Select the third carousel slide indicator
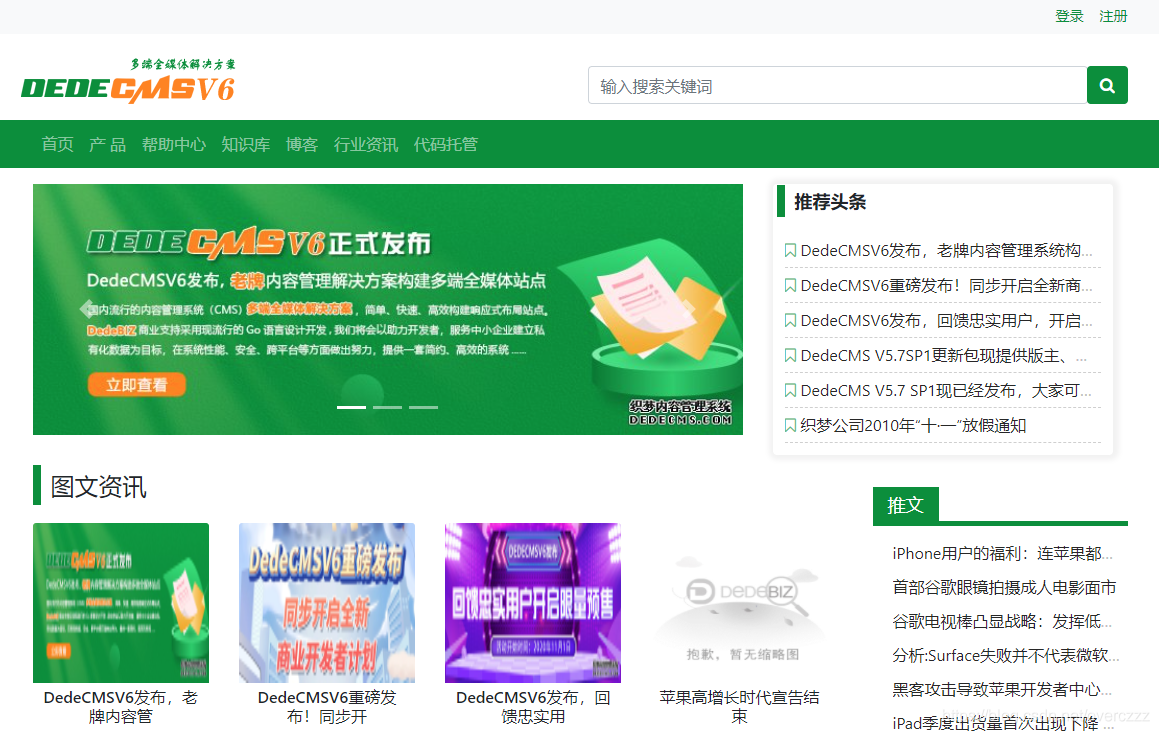This screenshot has width=1159, height=734. [x=424, y=407]
